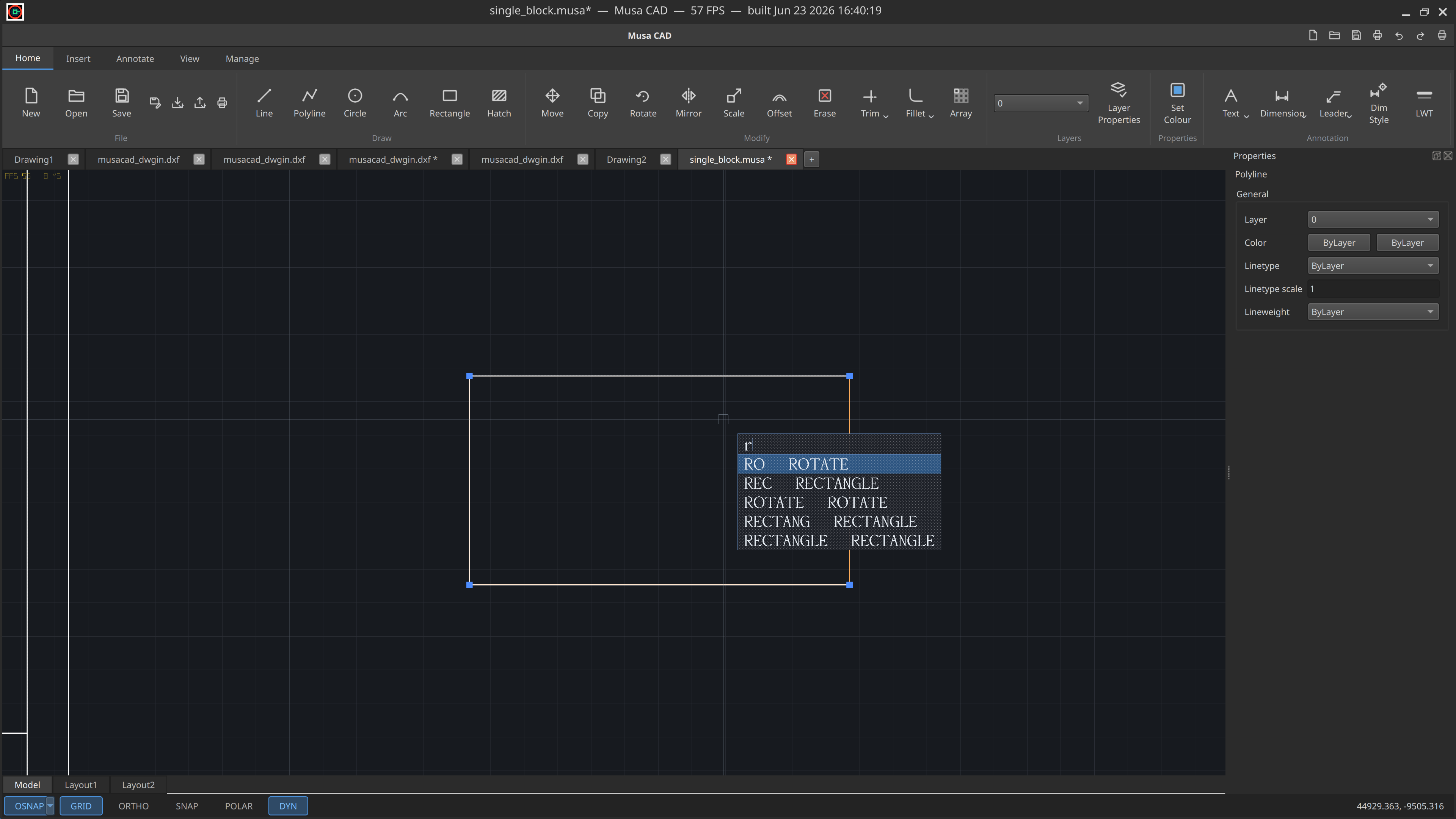Viewport: 1456px width, 819px height.
Task: Select the Polyline draw tool
Action: (x=309, y=103)
